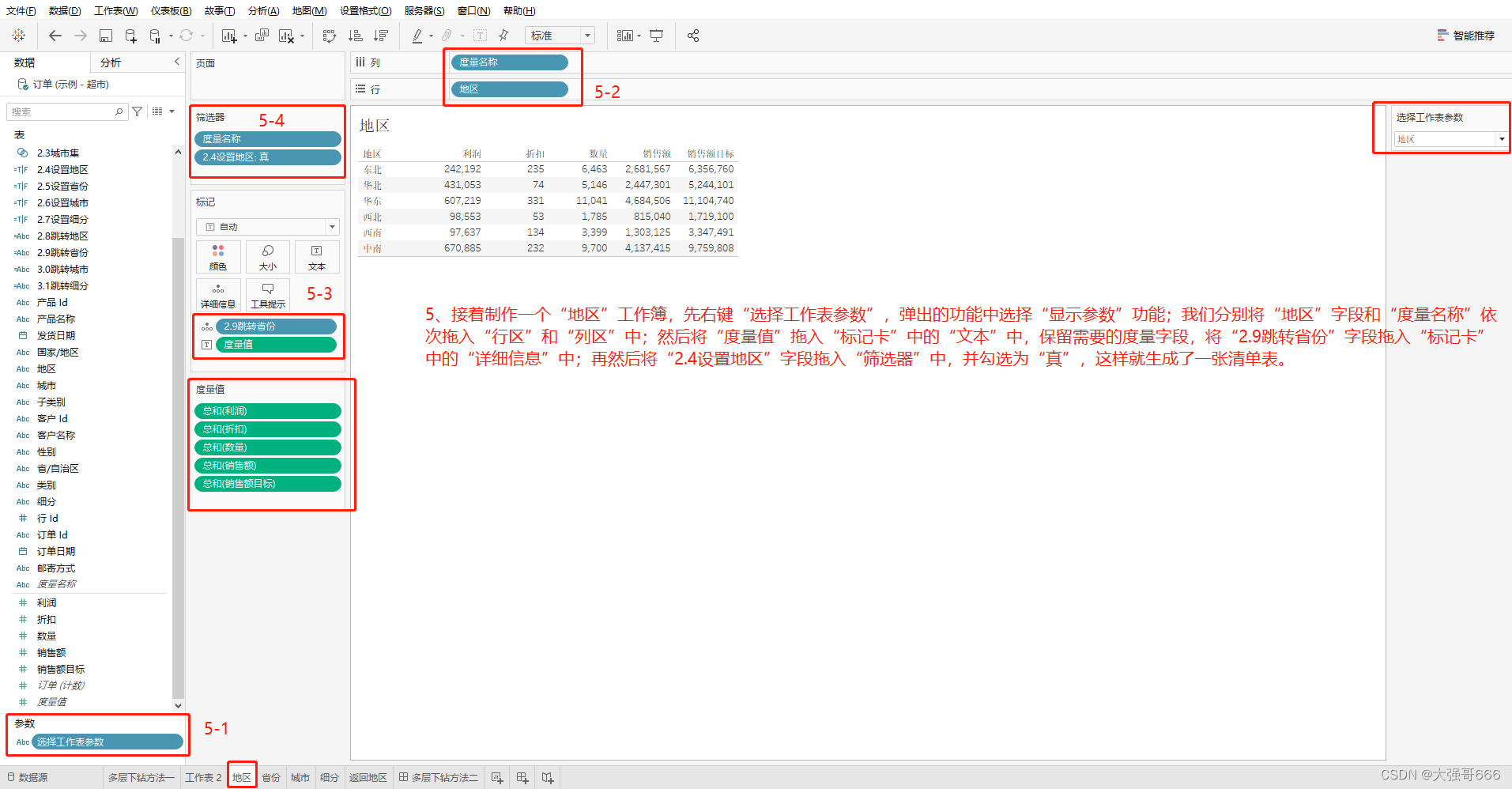Click the new worksheet icon in bottom tabs
Viewport: 1512px width, 789px height.
(x=497, y=778)
